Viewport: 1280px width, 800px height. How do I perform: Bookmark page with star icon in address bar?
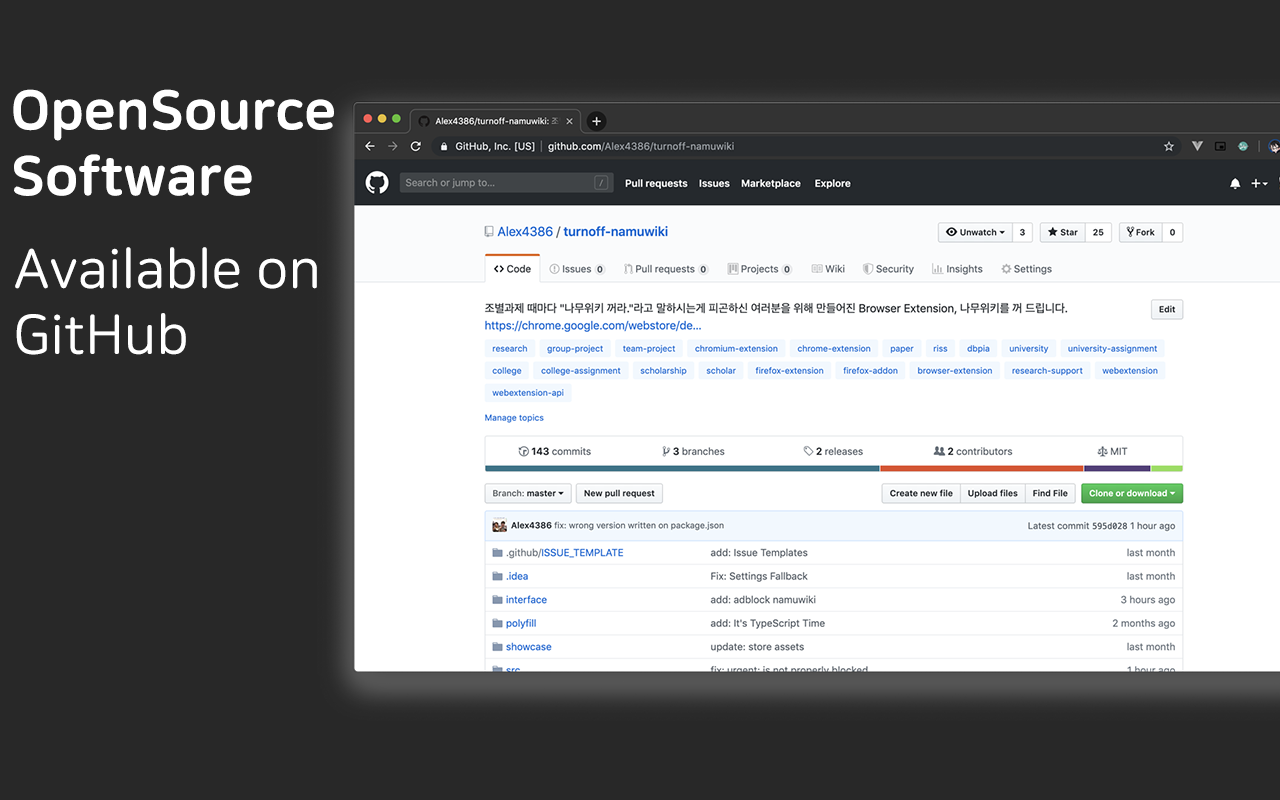click(1169, 146)
